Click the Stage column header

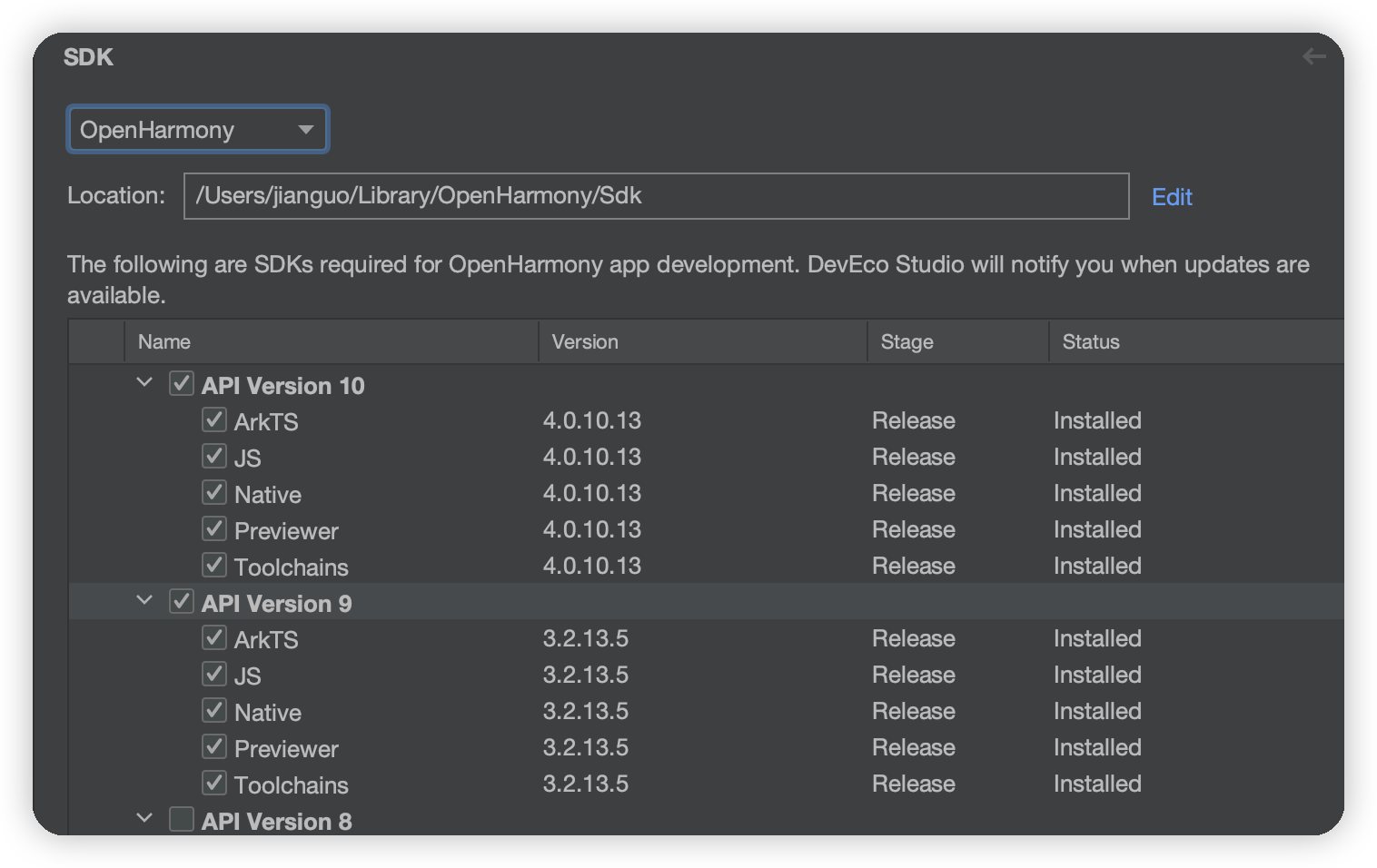click(958, 342)
